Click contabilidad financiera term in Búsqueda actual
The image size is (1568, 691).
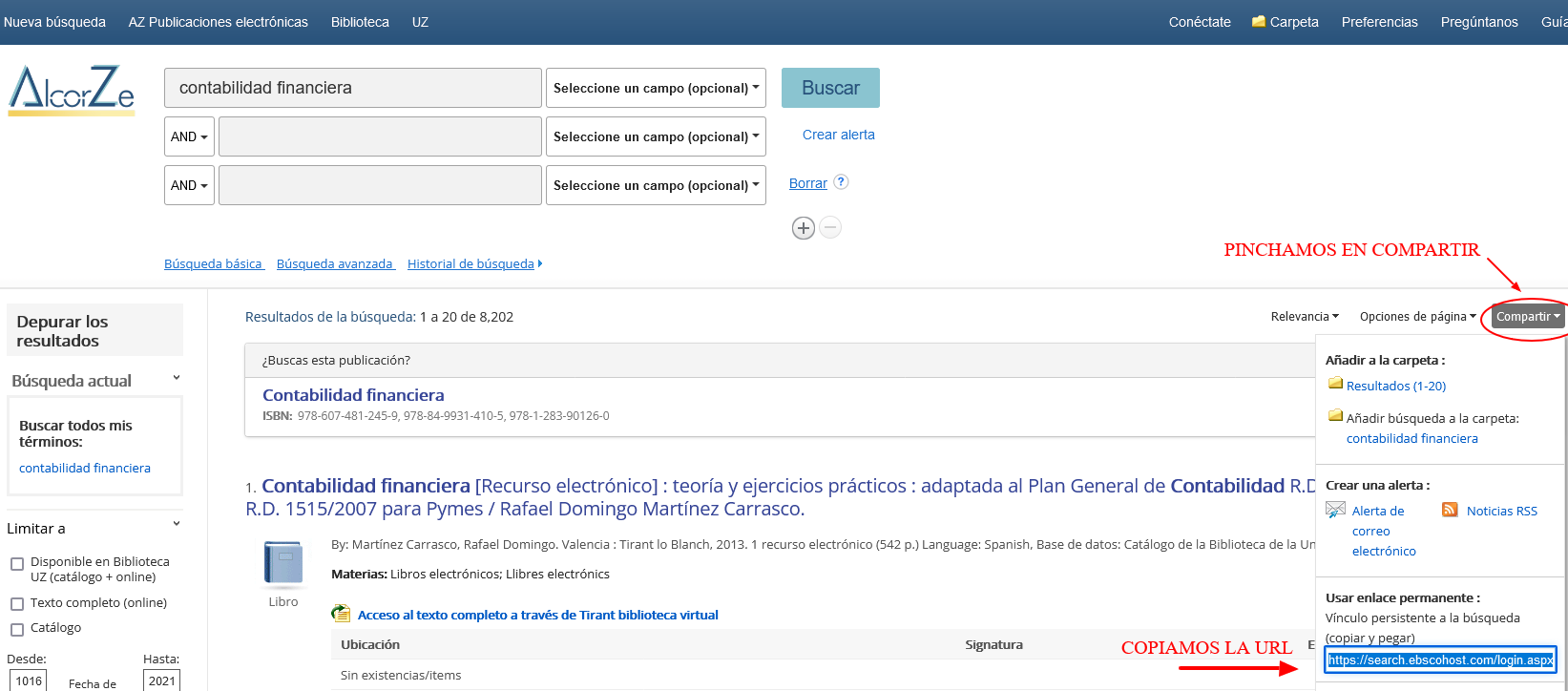(x=85, y=468)
